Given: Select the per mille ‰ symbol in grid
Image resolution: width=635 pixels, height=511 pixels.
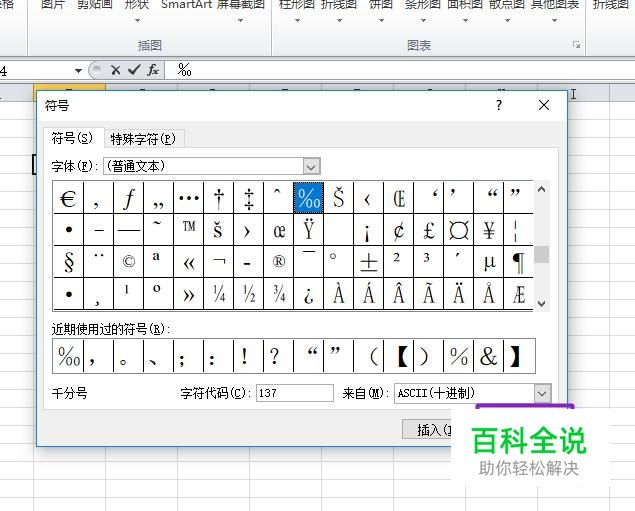Looking at the screenshot, I should [309, 198].
